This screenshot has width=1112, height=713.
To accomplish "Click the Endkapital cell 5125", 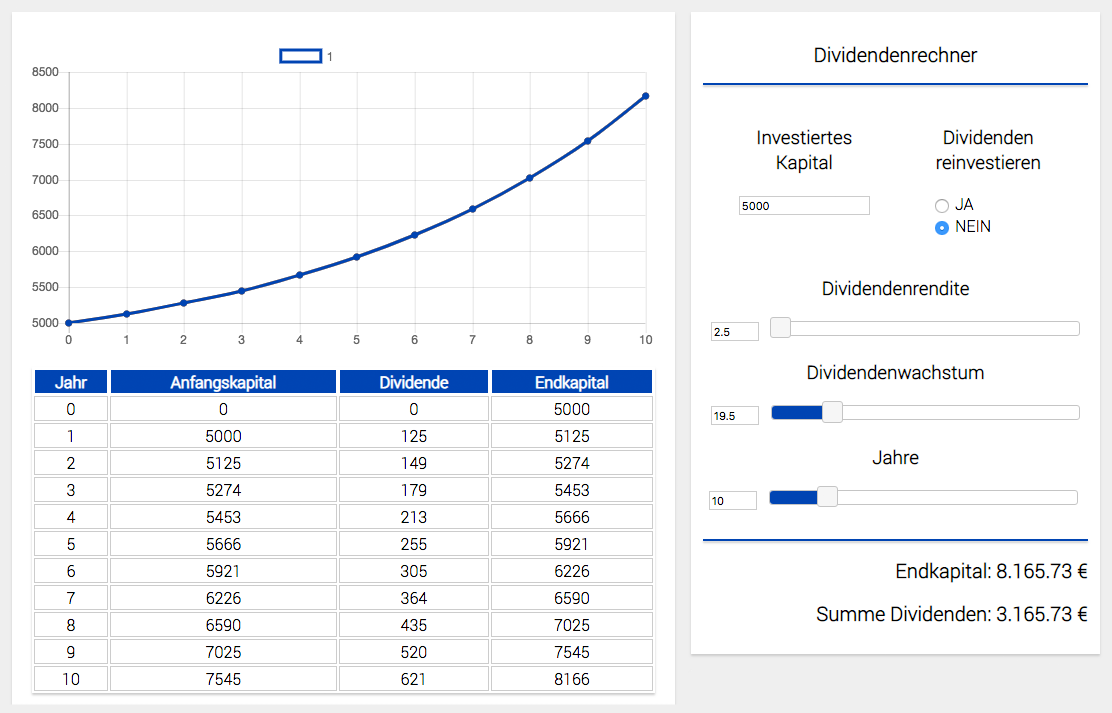I will pos(572,436).
